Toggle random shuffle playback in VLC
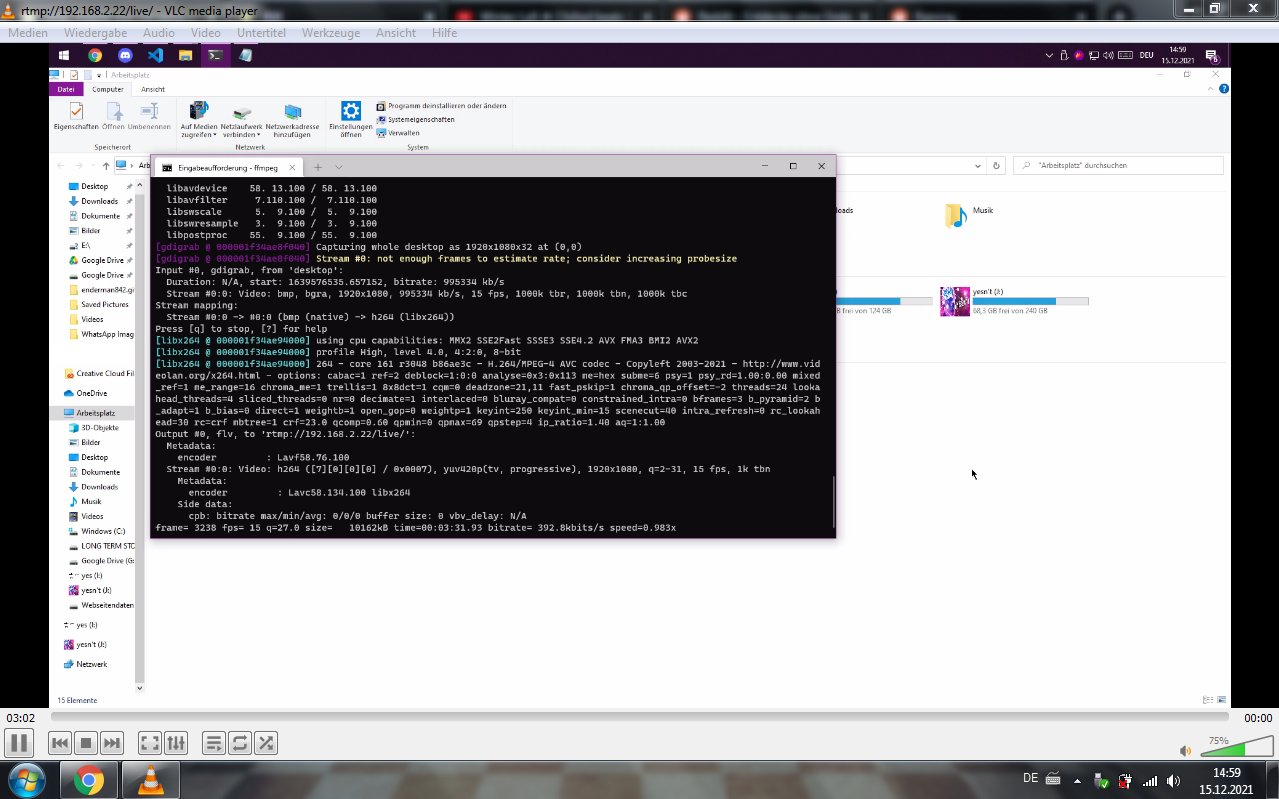 coord(266,743)
